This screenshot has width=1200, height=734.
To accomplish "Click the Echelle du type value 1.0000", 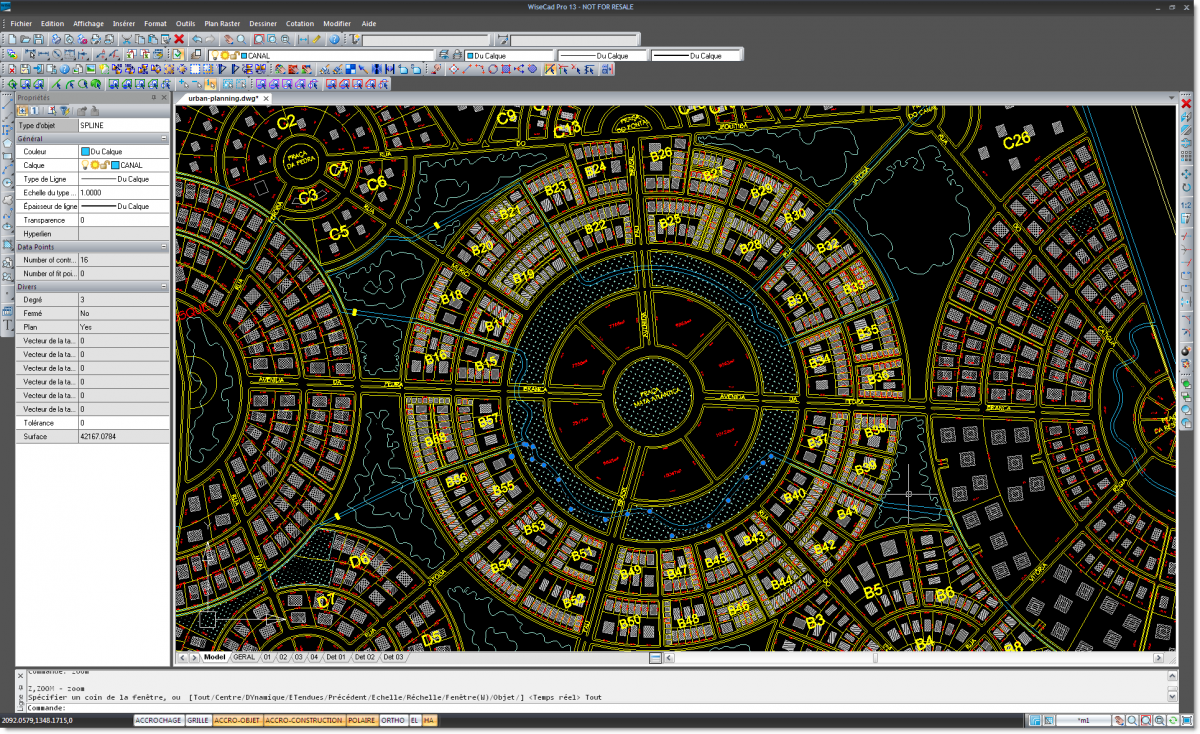I will pyautogui.click(x=124, y=192).
